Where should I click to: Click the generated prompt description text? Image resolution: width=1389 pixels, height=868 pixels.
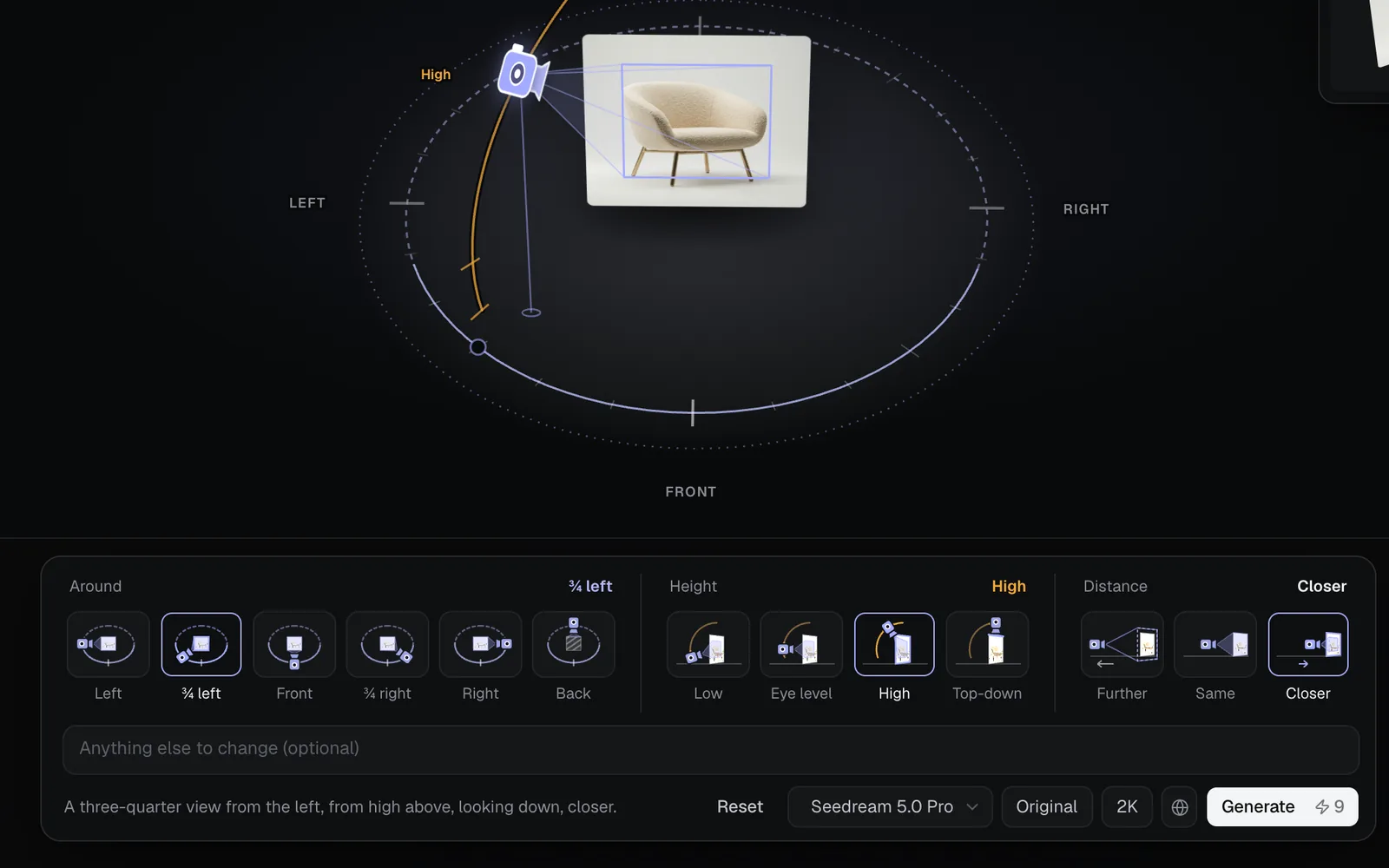click(x=340, y=807)
